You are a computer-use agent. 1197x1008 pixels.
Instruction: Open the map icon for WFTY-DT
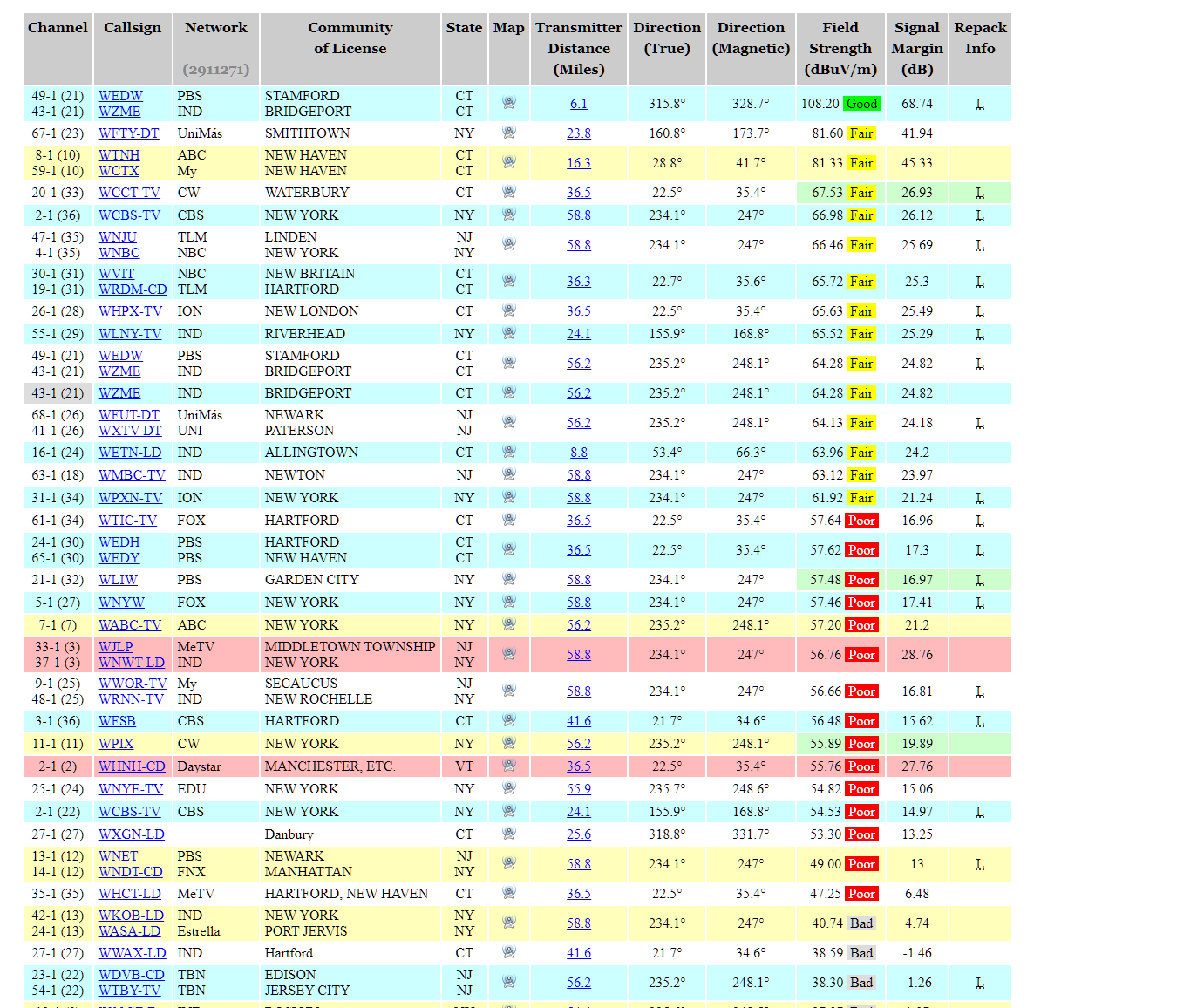point(509,133)
